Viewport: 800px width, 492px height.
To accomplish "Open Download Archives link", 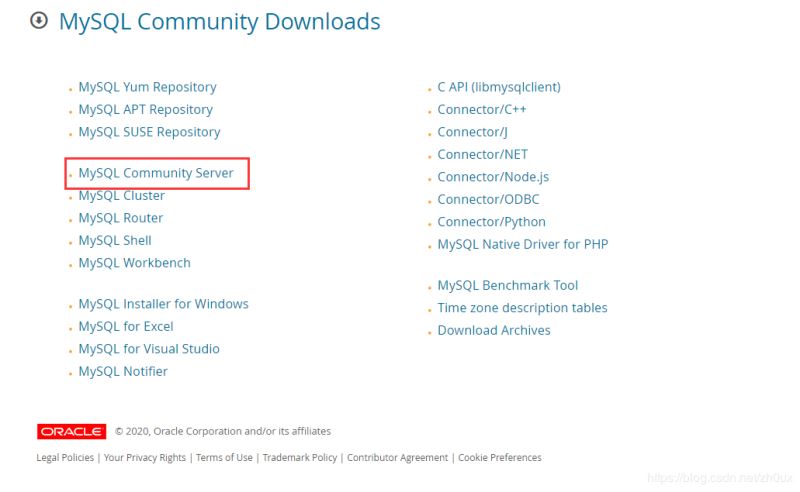I will point(494,330).
